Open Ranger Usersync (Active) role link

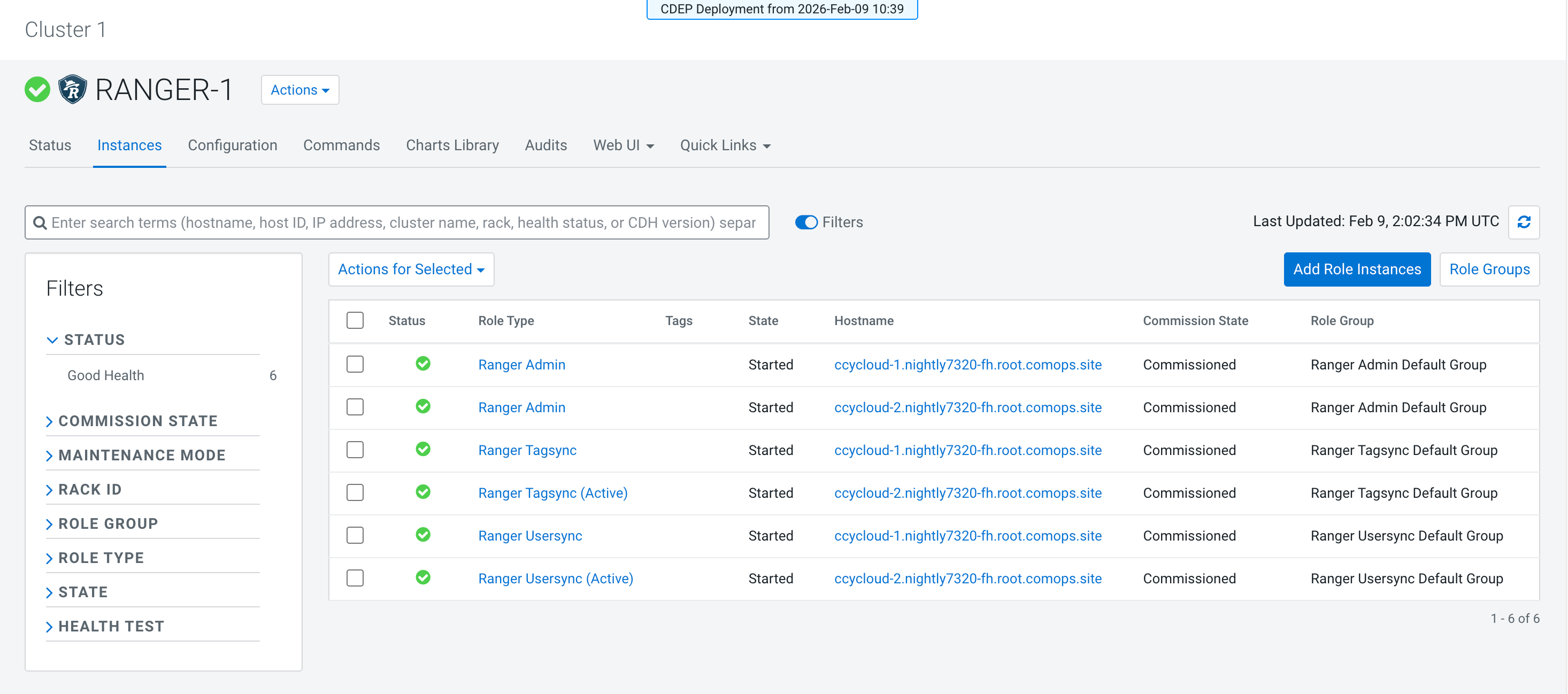point(555,579)
